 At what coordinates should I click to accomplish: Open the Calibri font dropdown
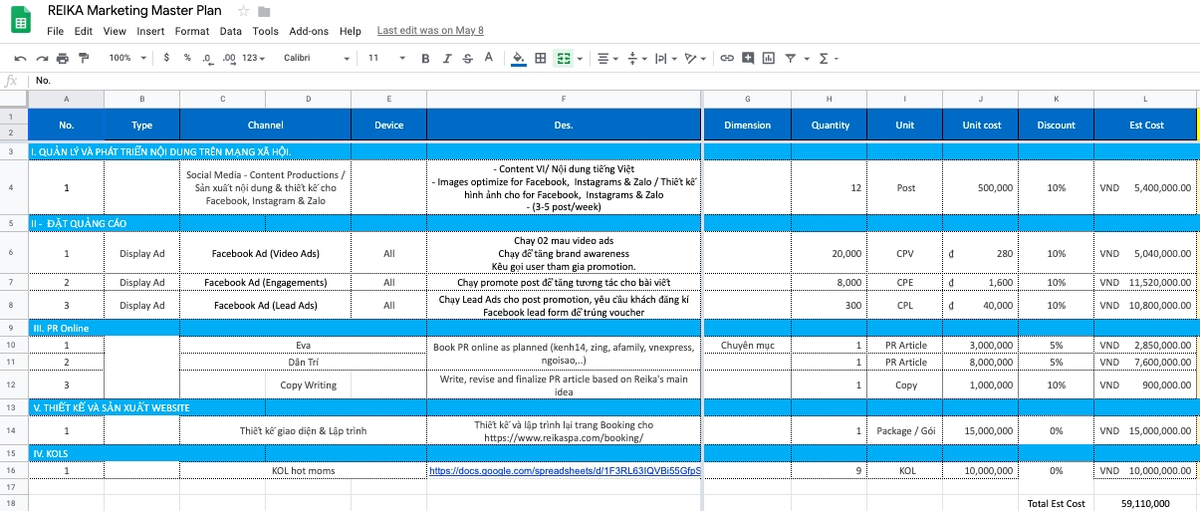315,58
